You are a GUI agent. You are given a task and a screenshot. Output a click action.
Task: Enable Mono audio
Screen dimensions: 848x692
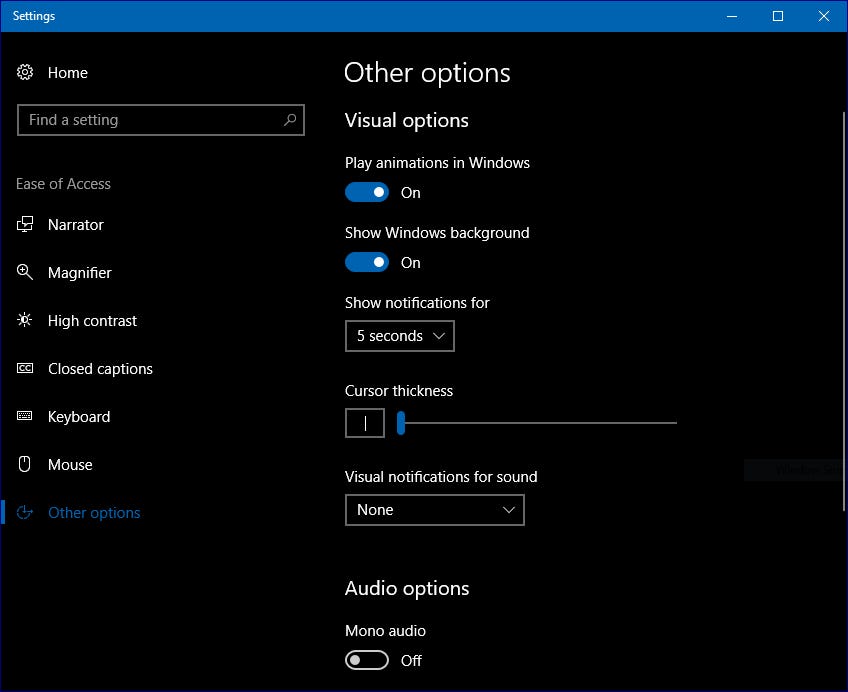[366, 660]
